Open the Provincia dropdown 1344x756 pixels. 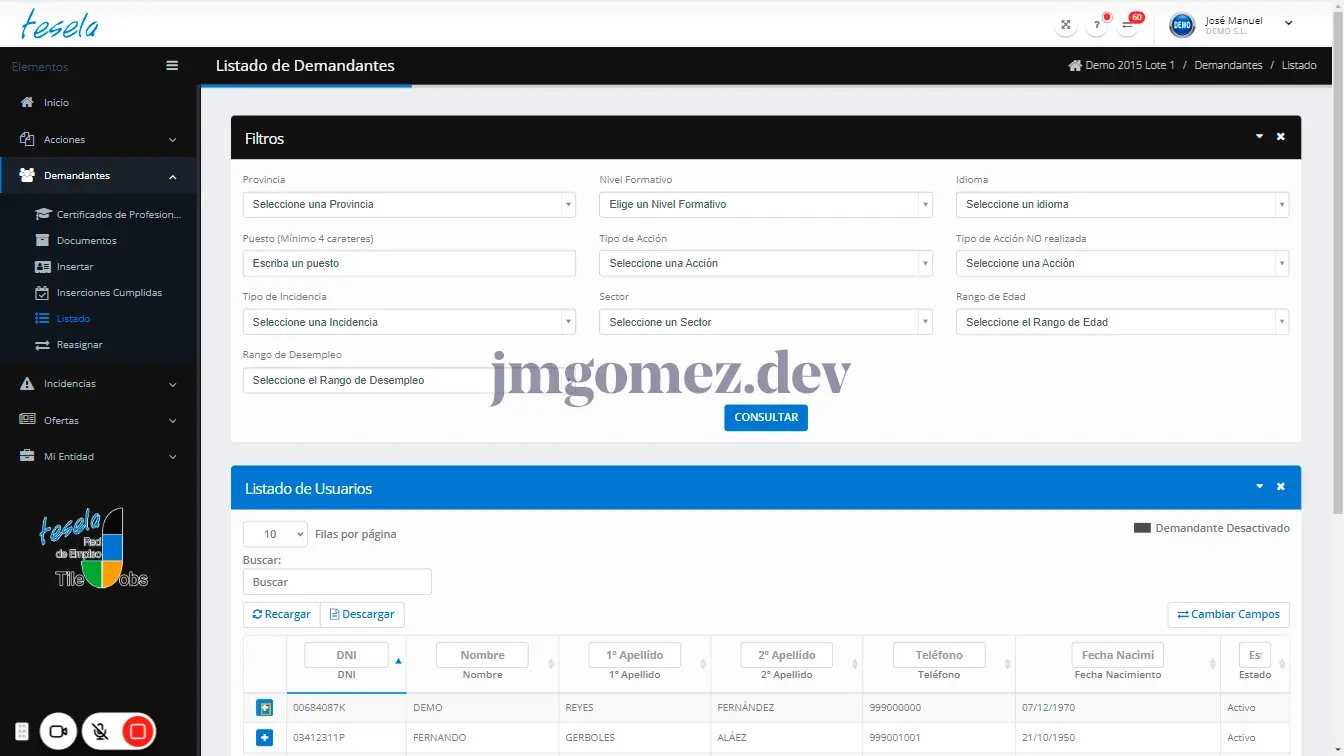point(408,205)
